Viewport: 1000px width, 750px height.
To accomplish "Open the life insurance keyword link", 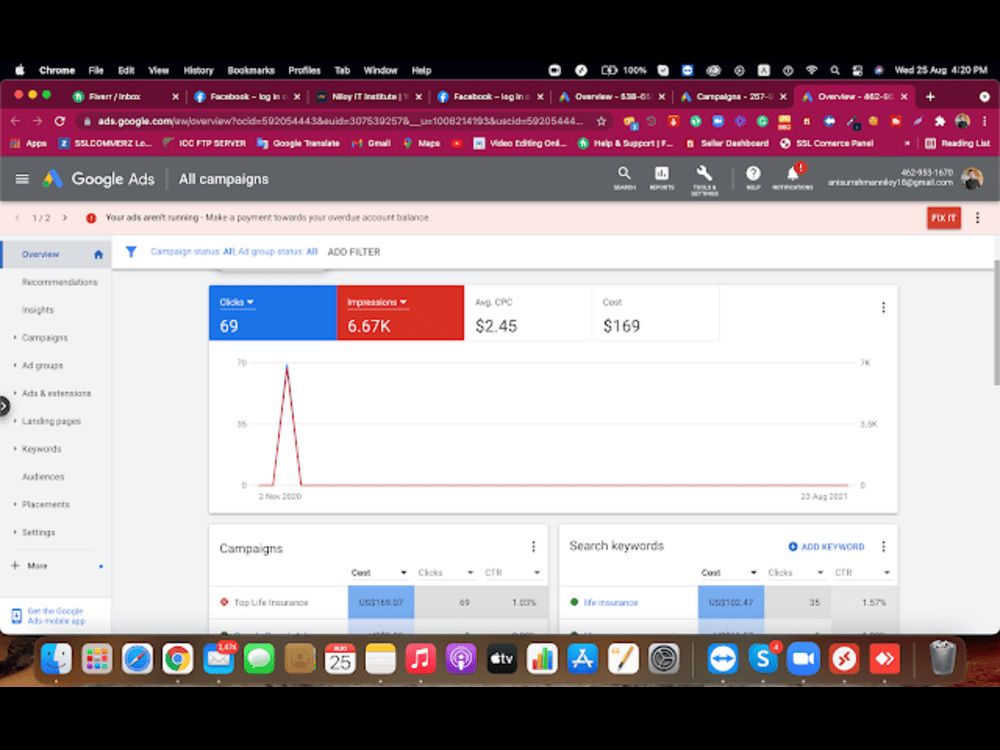I will click(x=610, y=603).
